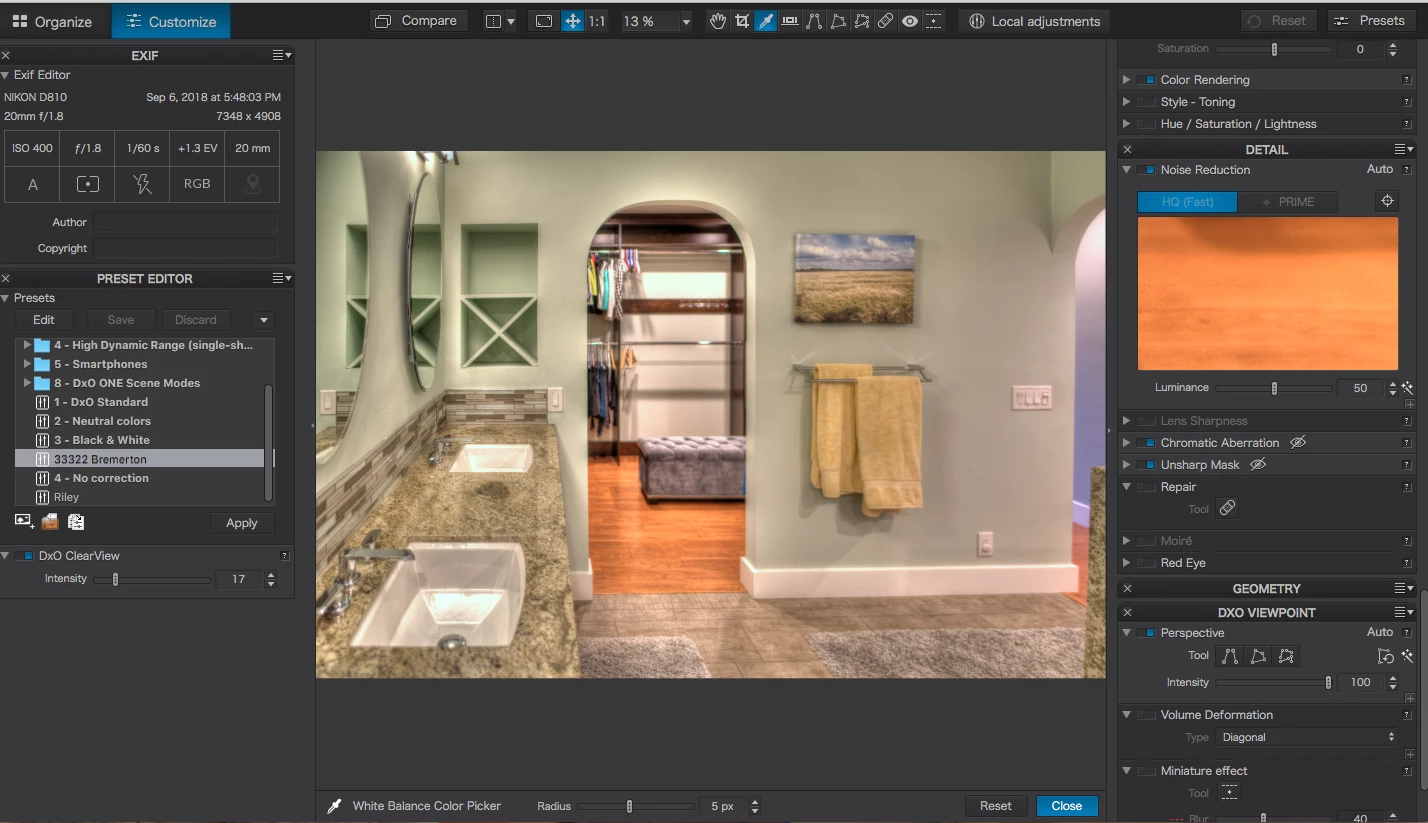Image resolution: width=1428 pixels, height=823 pixels.
Task: Click the Red Eye tool in top toolbar
Action: click(909, 21)
